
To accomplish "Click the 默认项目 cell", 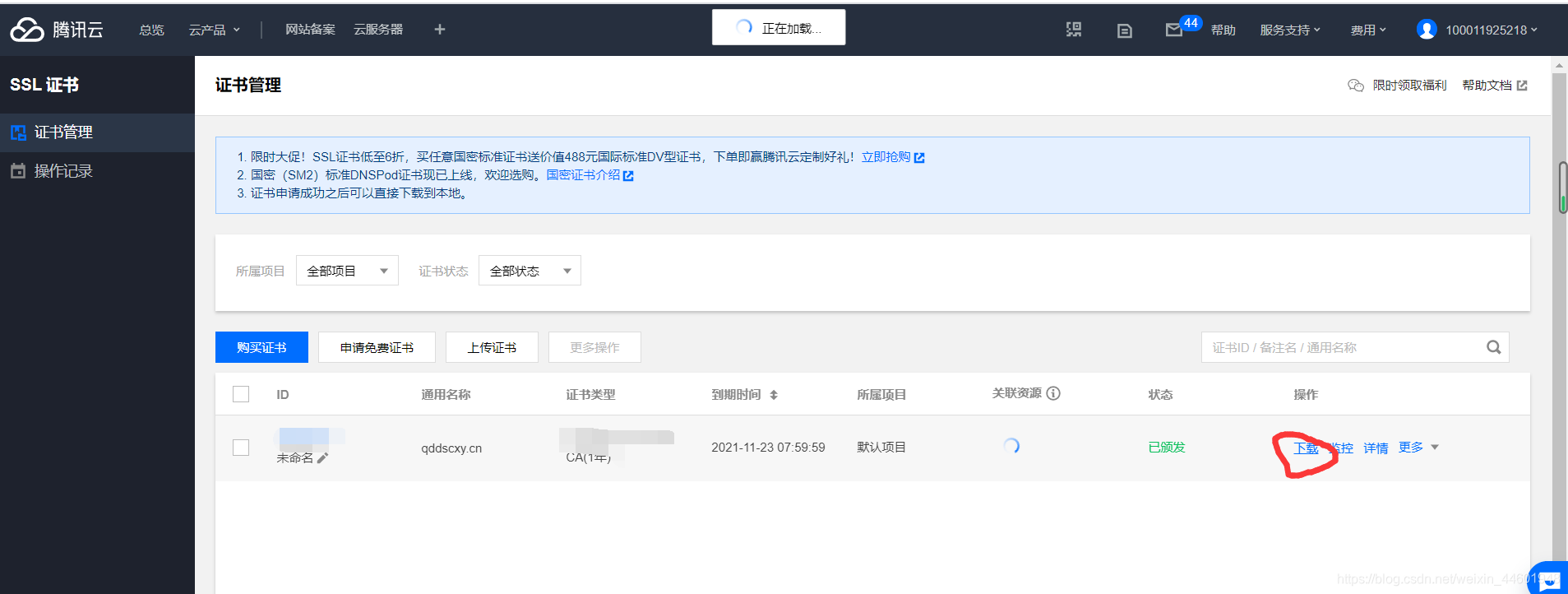I will (x=881, y=448).
